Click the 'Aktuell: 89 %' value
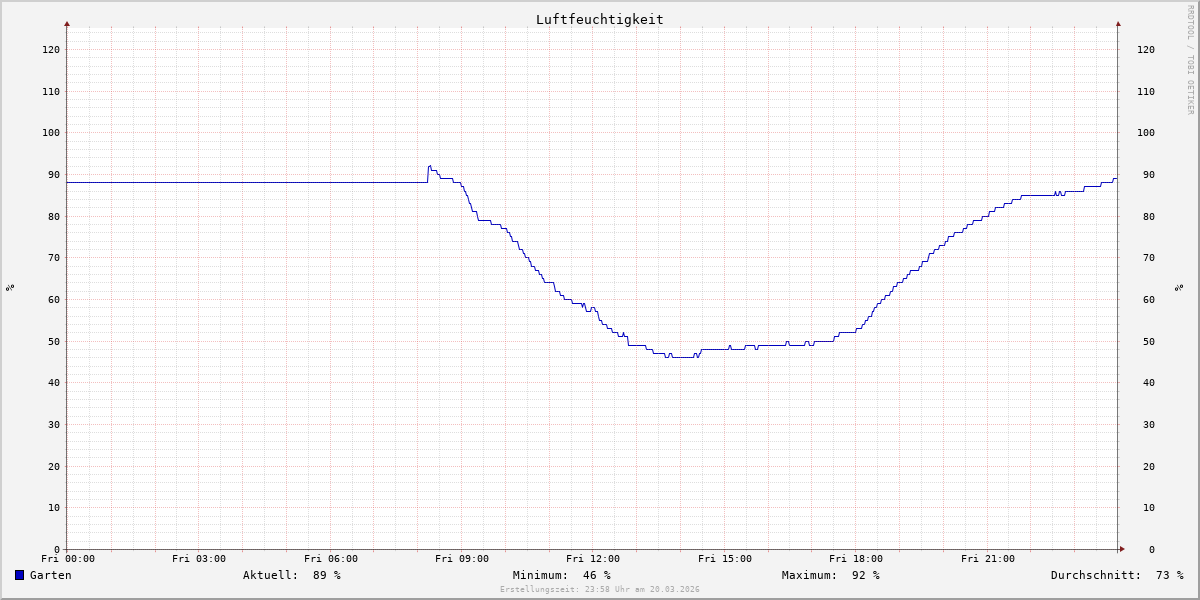Viewport: 1200px width, 600px height. 292,575
